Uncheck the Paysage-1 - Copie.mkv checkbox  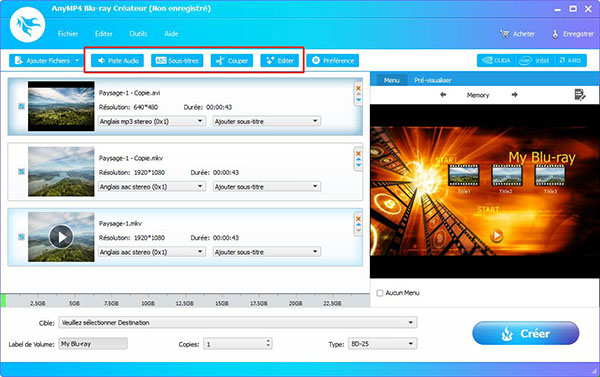tap(22, 172)
